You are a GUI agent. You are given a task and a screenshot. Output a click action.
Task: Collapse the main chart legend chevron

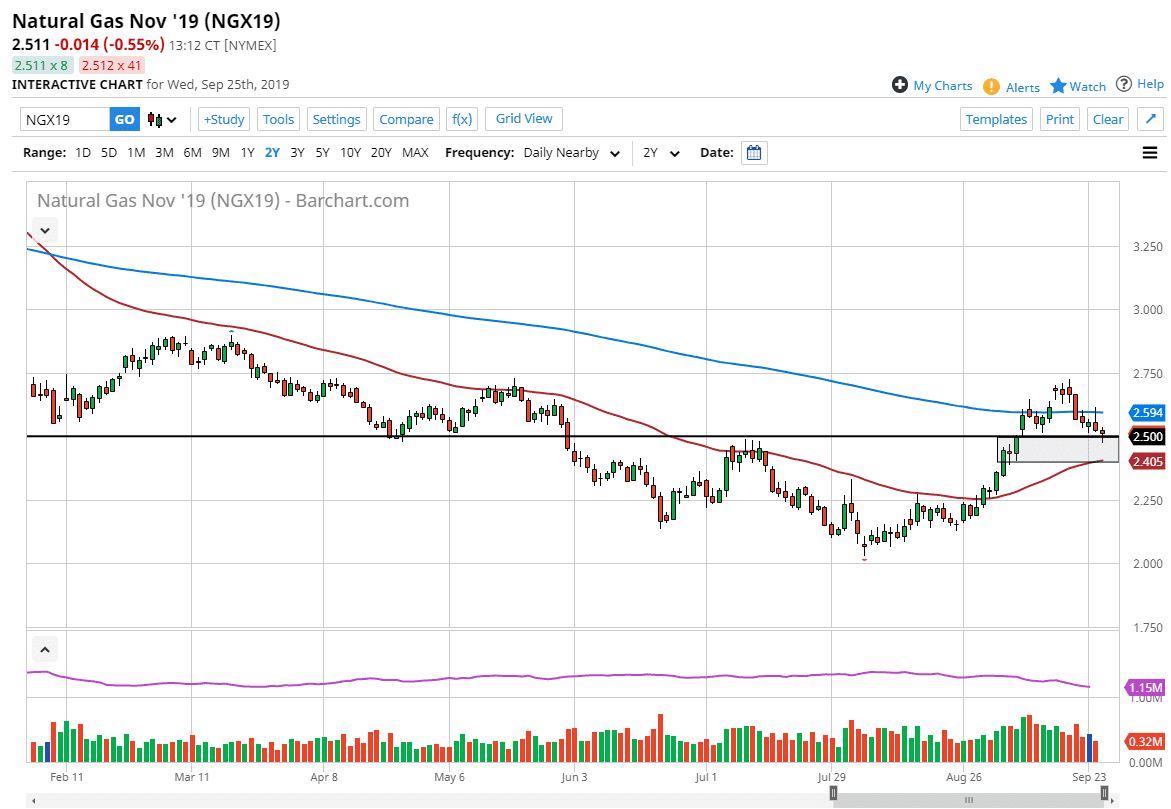[x=44, y=231]
